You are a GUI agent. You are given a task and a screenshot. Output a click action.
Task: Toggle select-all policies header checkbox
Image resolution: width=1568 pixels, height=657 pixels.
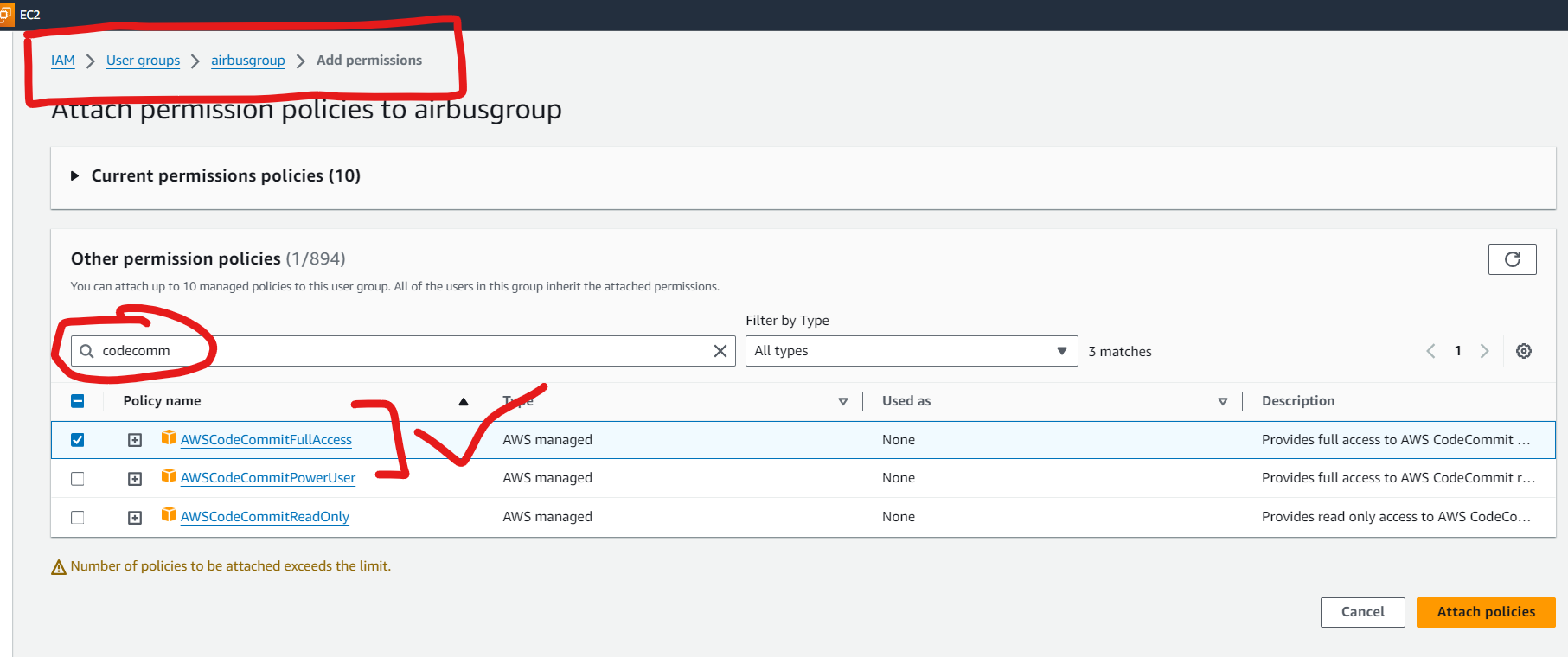(x=78, y=401)
